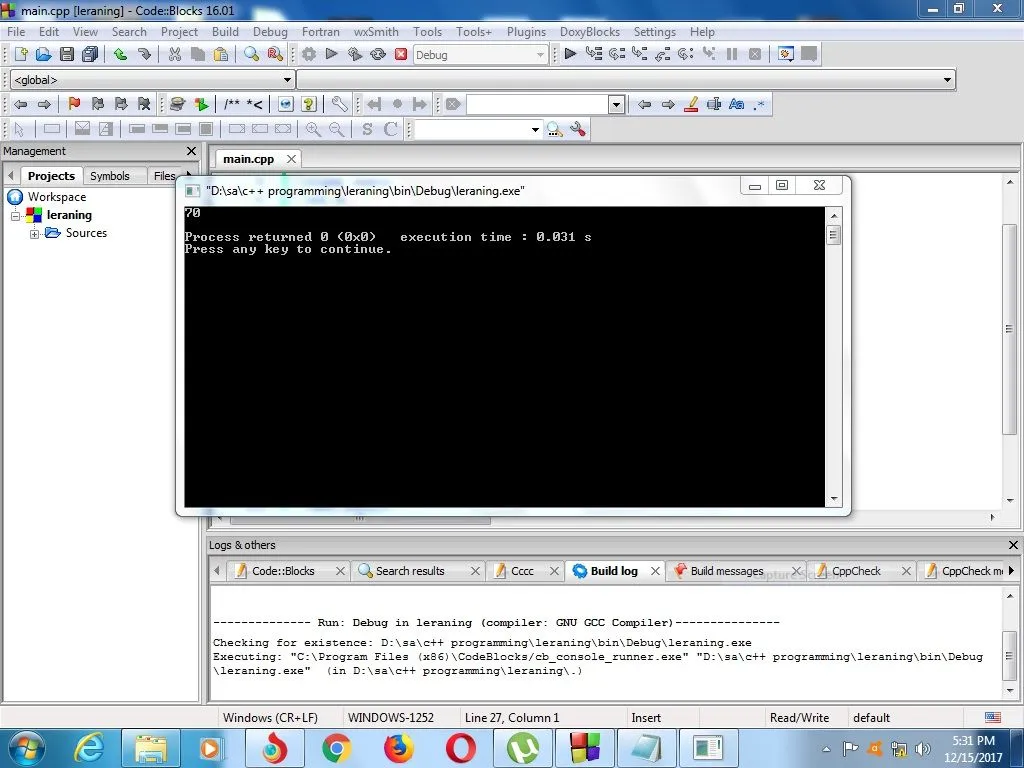
Task: Toggle source view S icon
Action: pos(367,129)
